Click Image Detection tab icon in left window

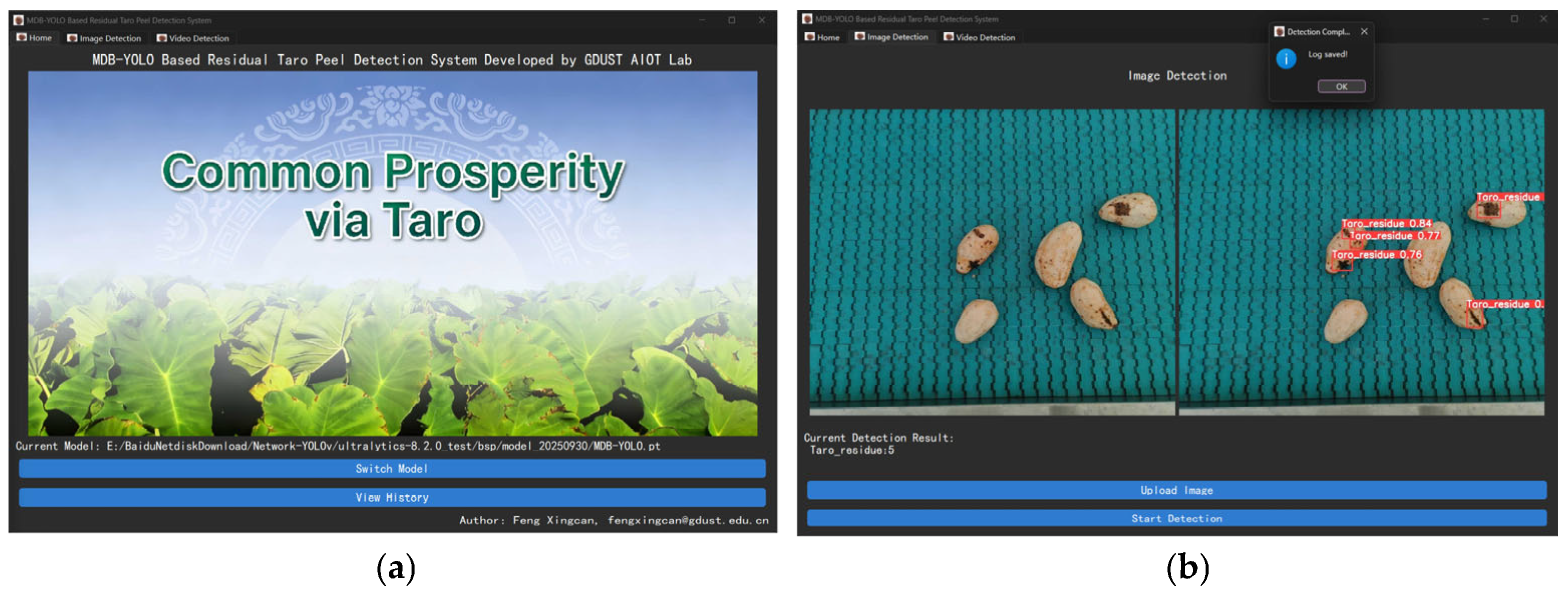pyautogui.click(x=72, y=38)
